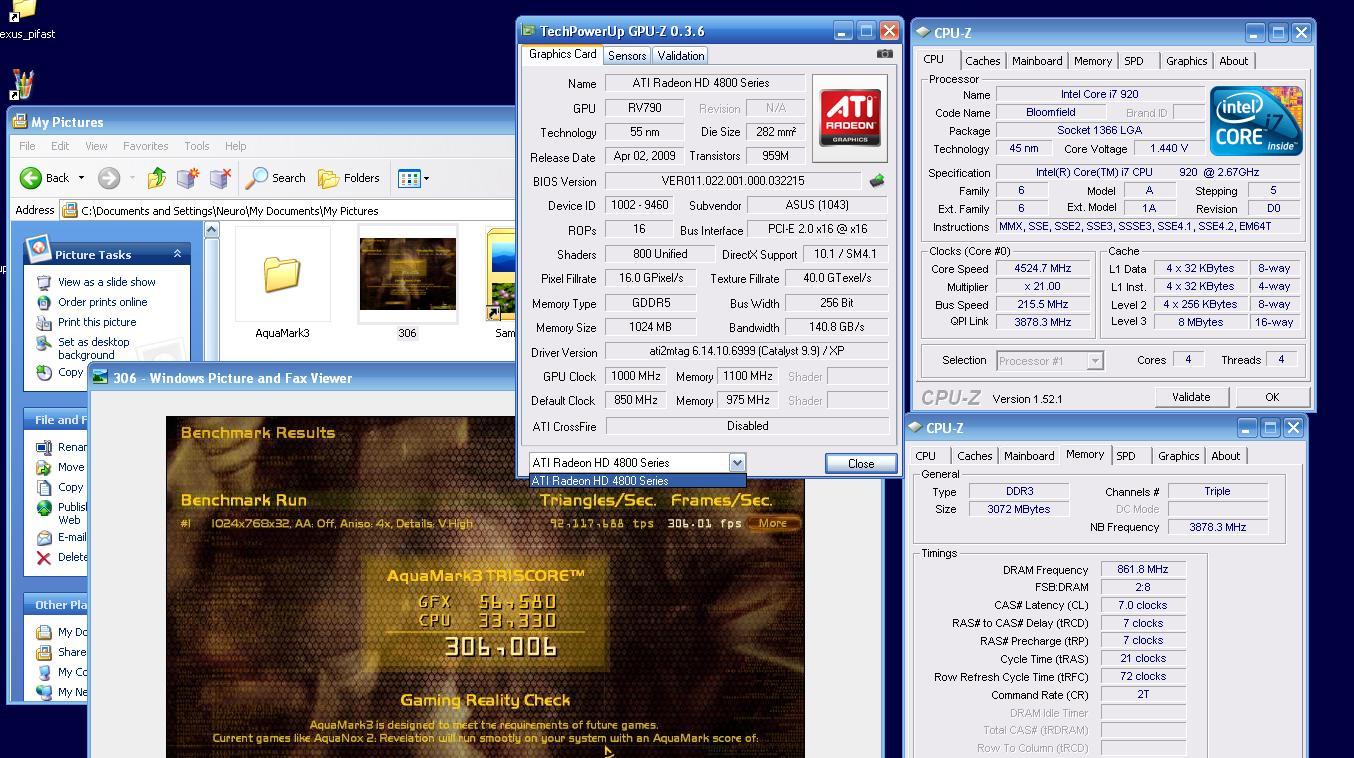1354x758 pixels.
Task: Click the Search magnifier in My Pictures toolbar
Action: point(257,178)
